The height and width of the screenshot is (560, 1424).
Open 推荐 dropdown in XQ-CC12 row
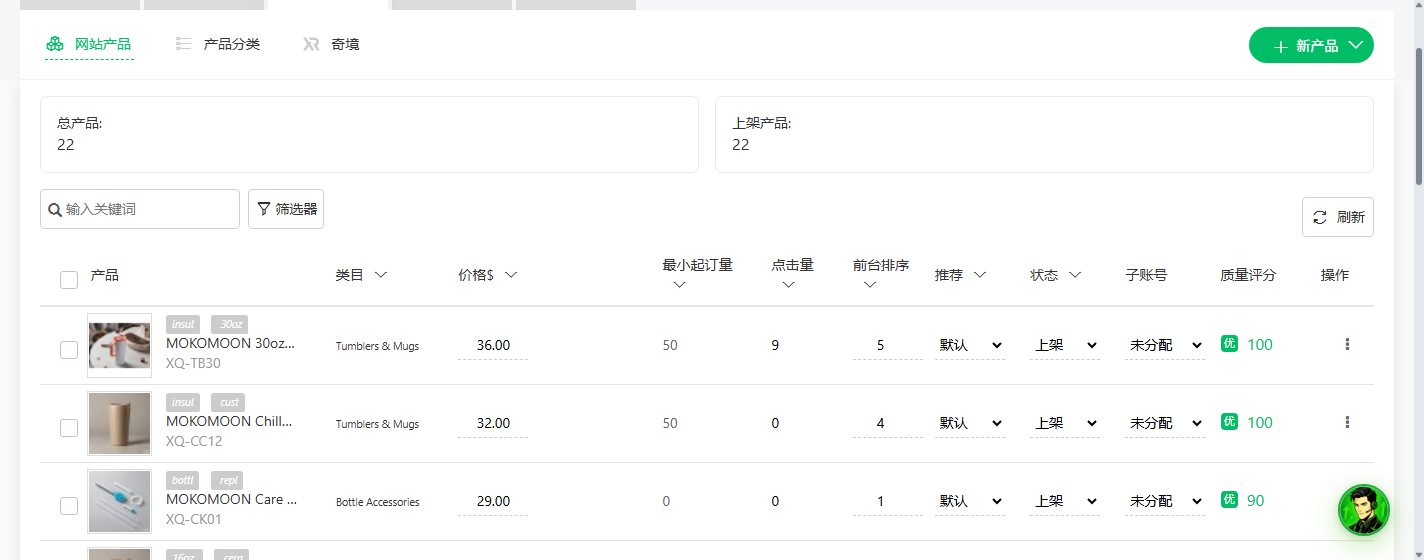[970, 423]
